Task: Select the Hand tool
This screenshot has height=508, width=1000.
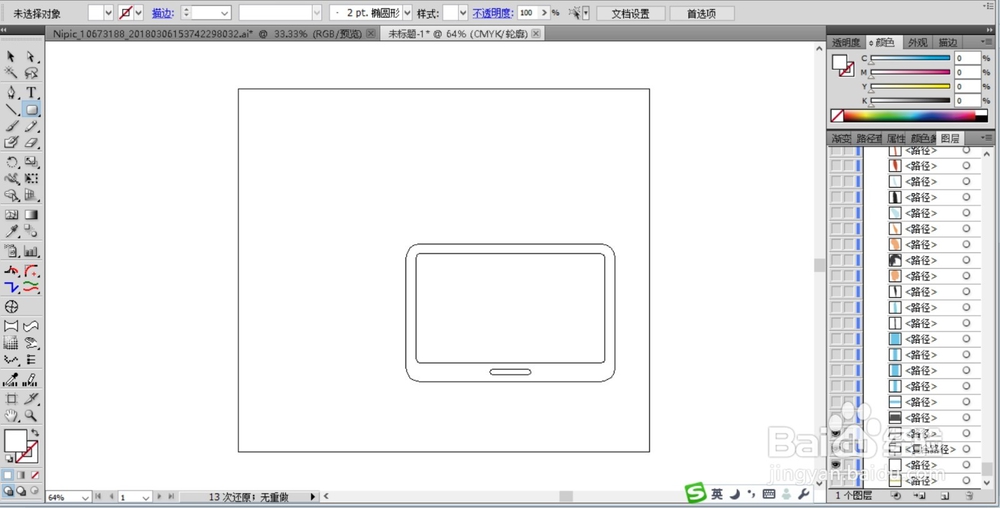Action: coord(11,416)
